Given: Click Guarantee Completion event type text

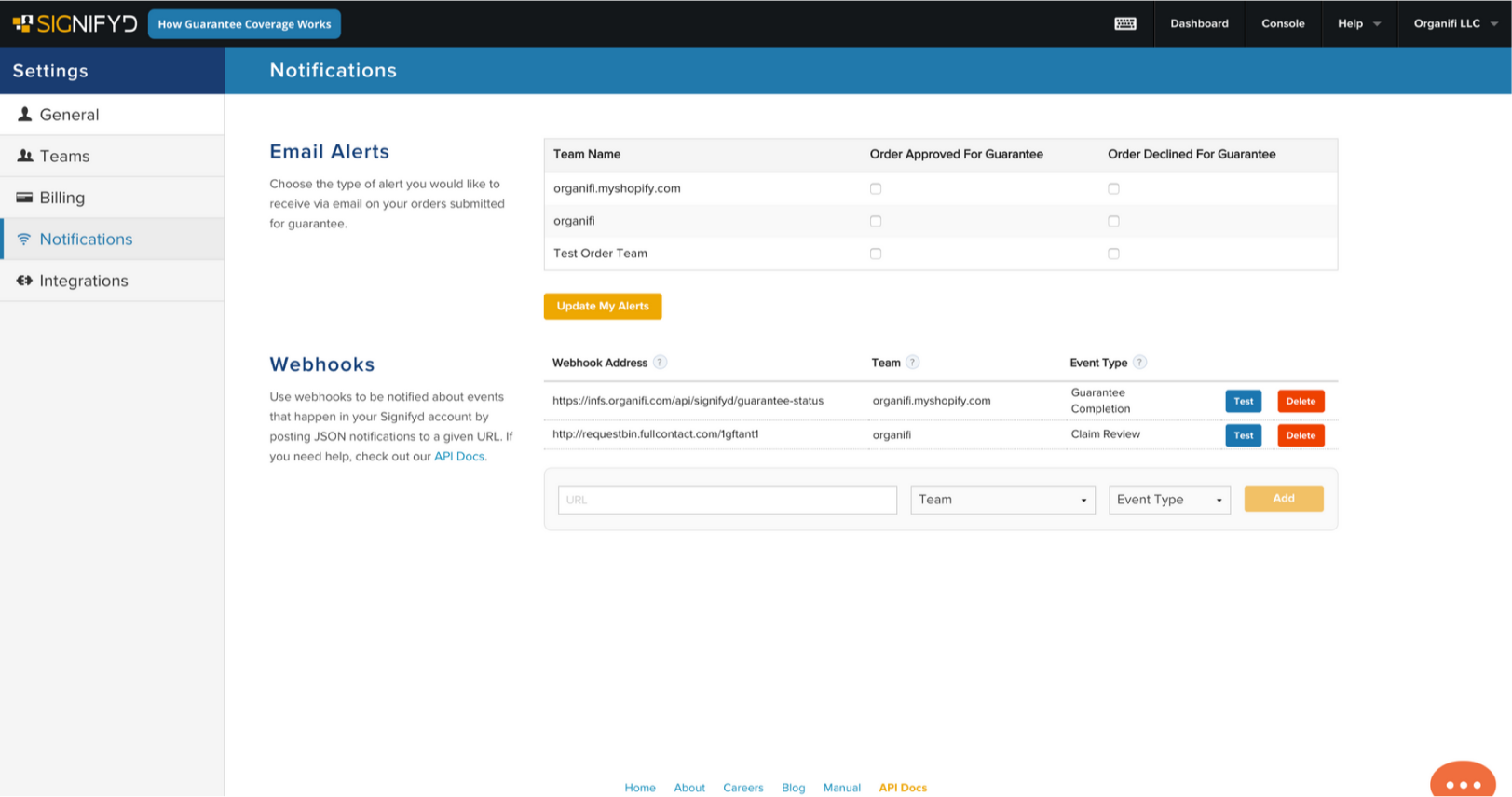Looking at the screenshot, I should coord(1101,401).
